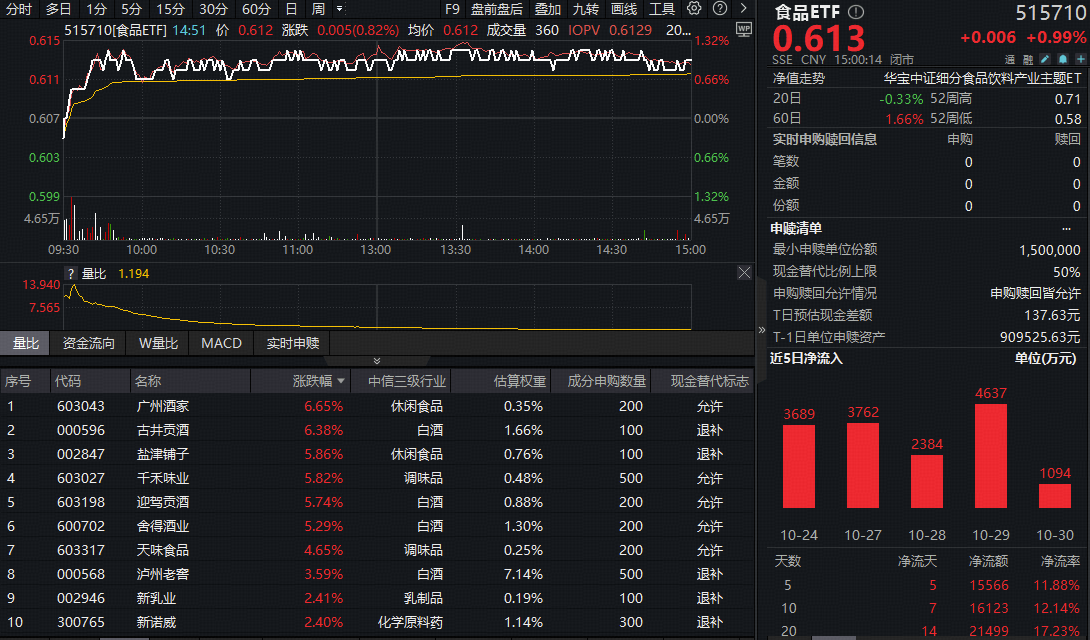Click the question mark next to 量比 indicator
The width and height of the screenshot is (1090, 640).
click(x=70, y=273)
